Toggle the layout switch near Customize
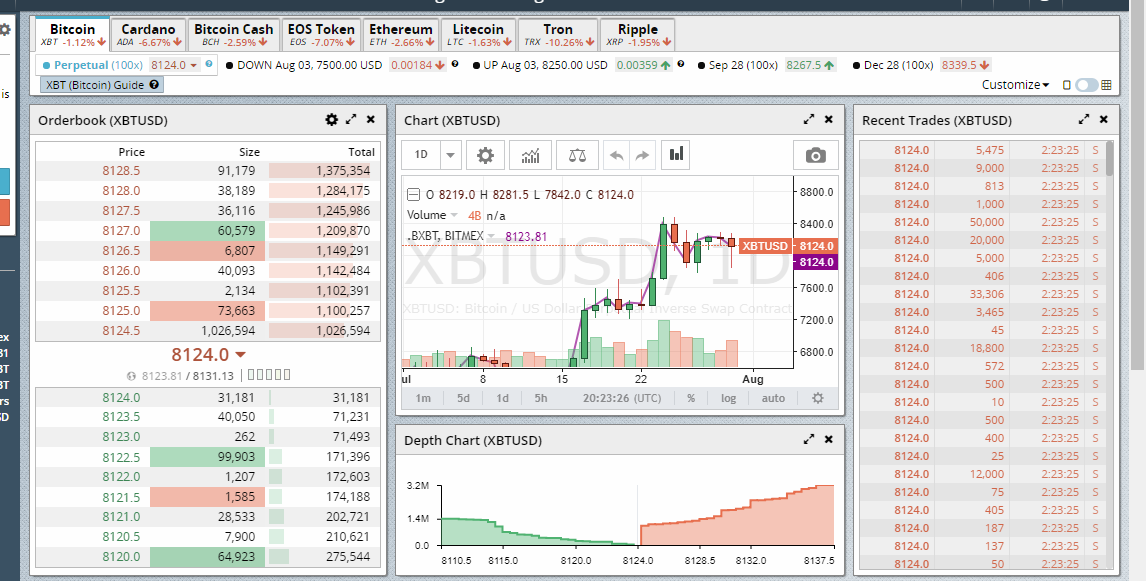The height and width of the screenshot is (581, 1146). point(1086,86)
